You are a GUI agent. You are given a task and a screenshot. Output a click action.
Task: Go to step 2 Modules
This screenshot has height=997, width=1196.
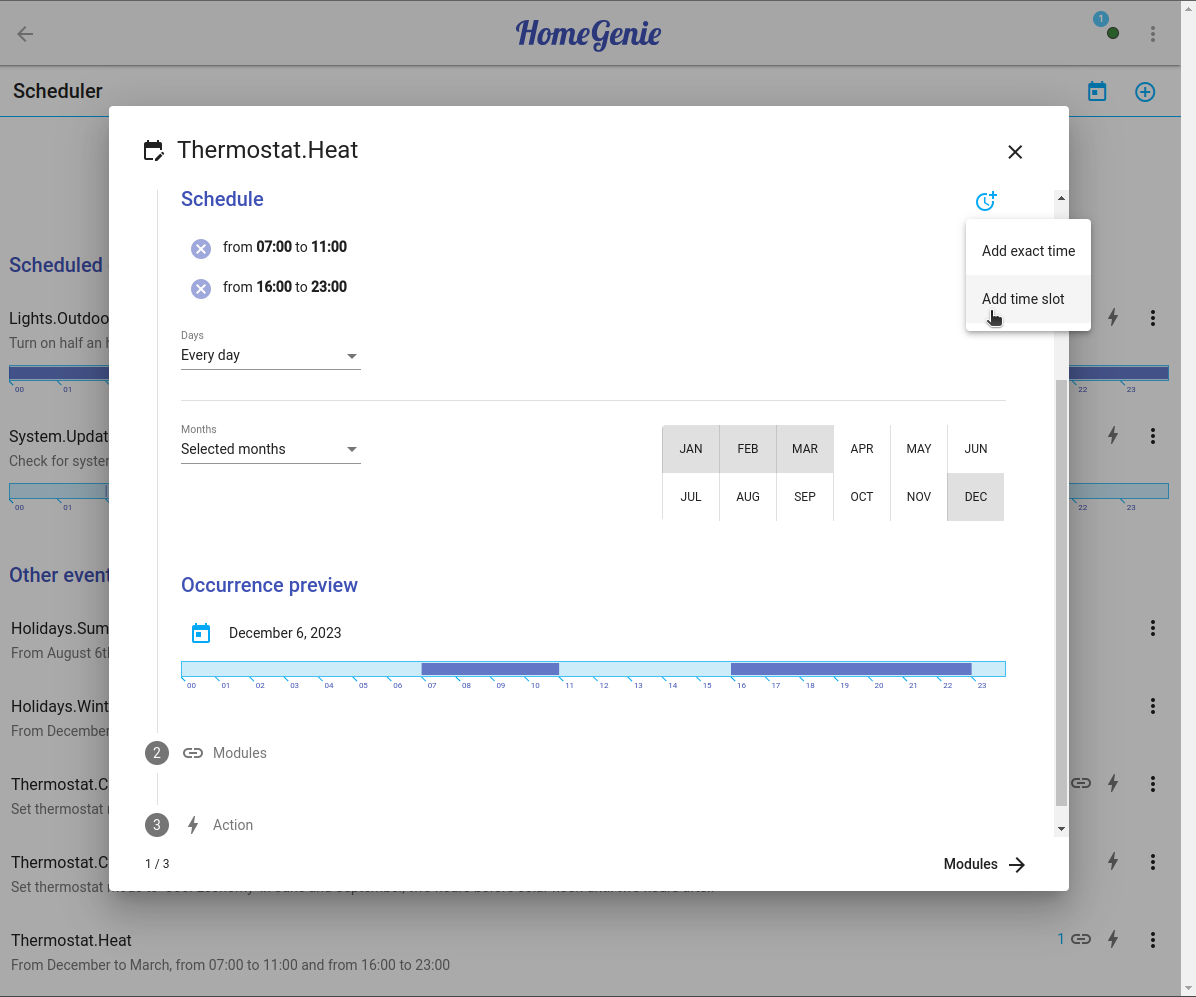(206, 753)
